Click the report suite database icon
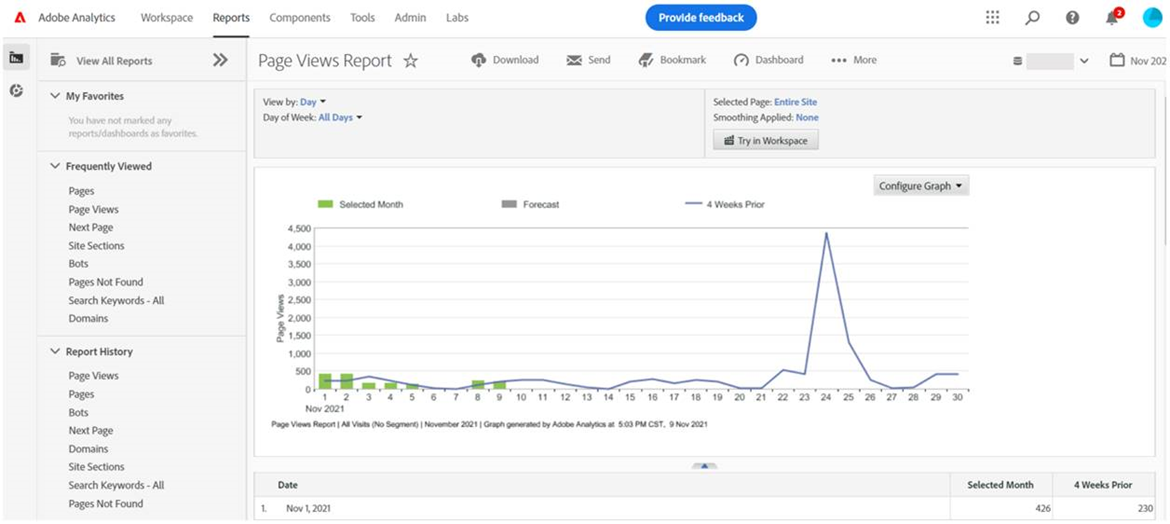 (1017, 61)
